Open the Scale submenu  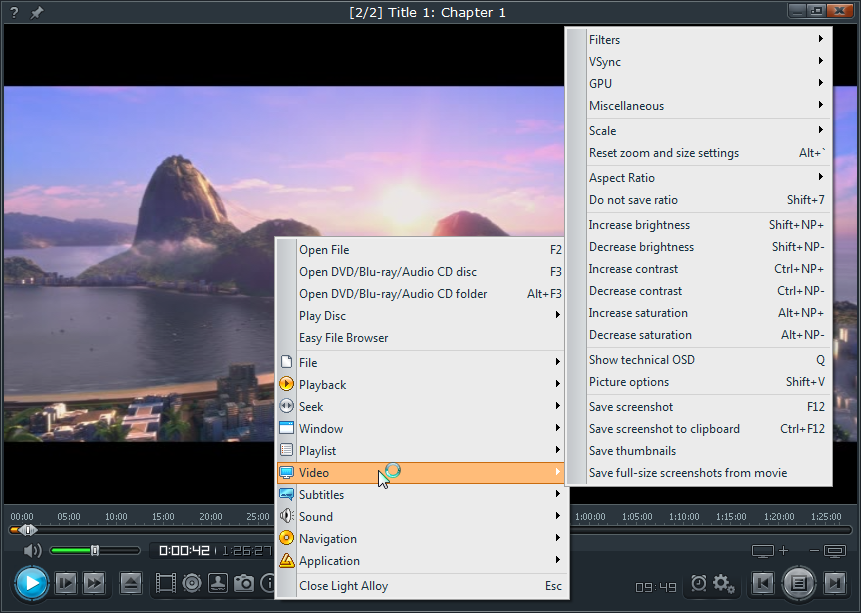(699, 131)
